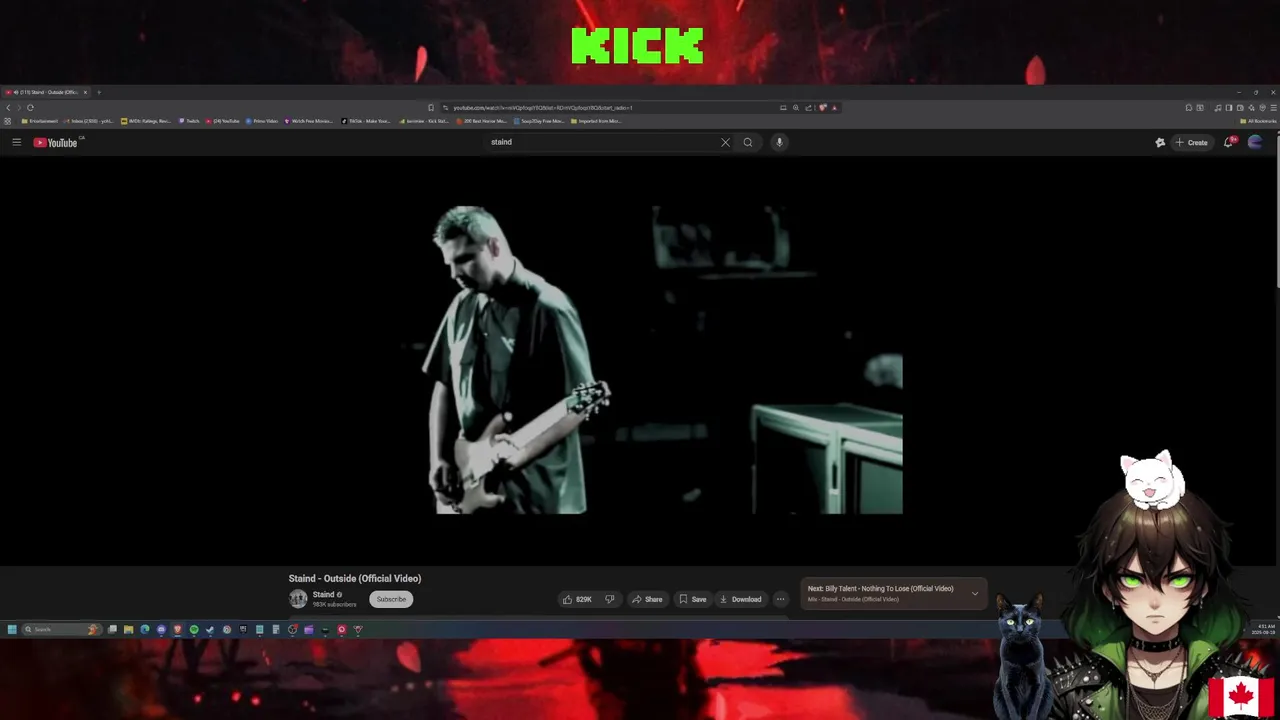Click the magnifier search button
Screen dimensions: 1280x720
(747, 142)
